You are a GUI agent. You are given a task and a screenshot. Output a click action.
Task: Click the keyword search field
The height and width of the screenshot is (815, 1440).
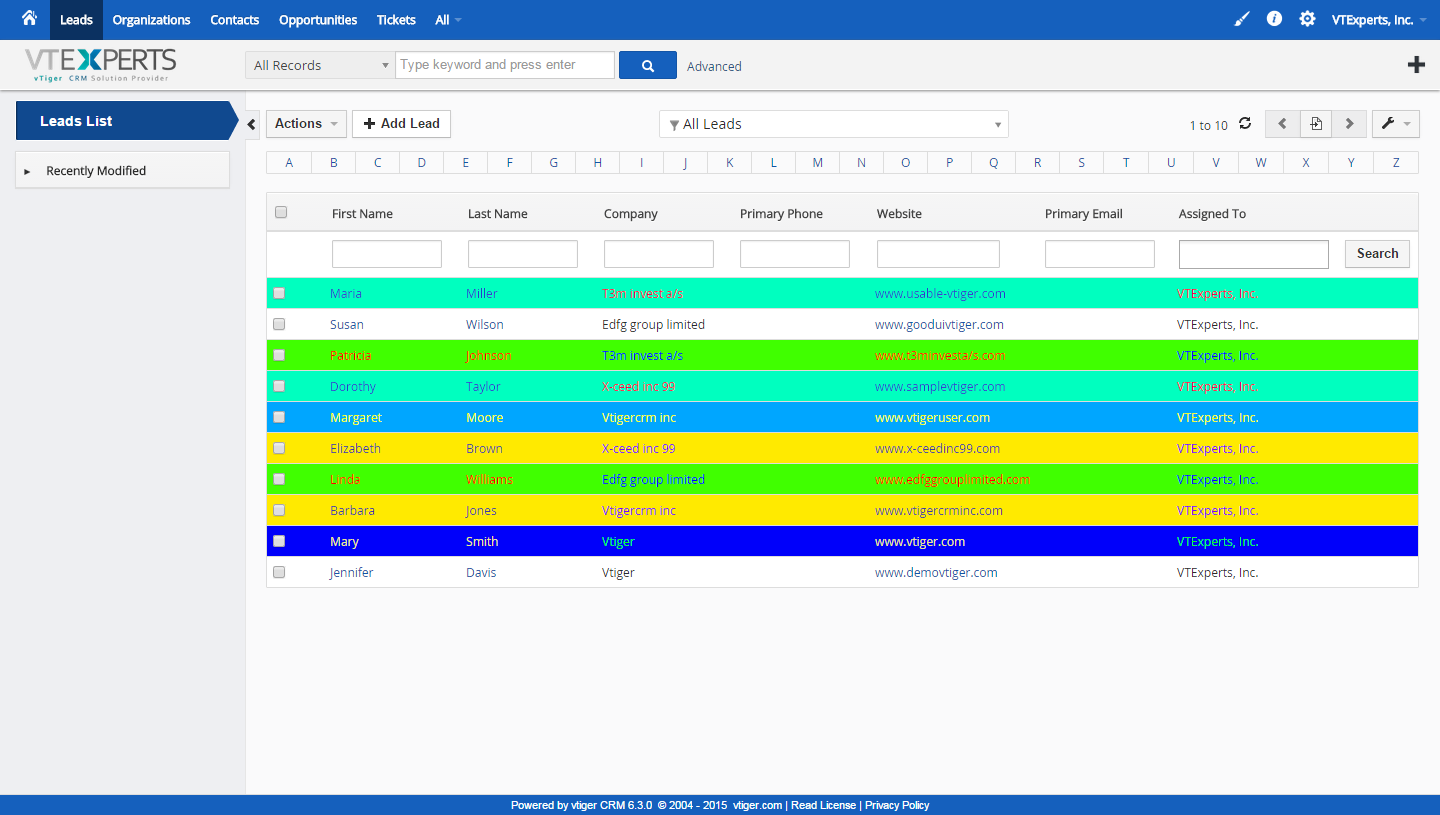pyautogui.click(x=505, y=65)
